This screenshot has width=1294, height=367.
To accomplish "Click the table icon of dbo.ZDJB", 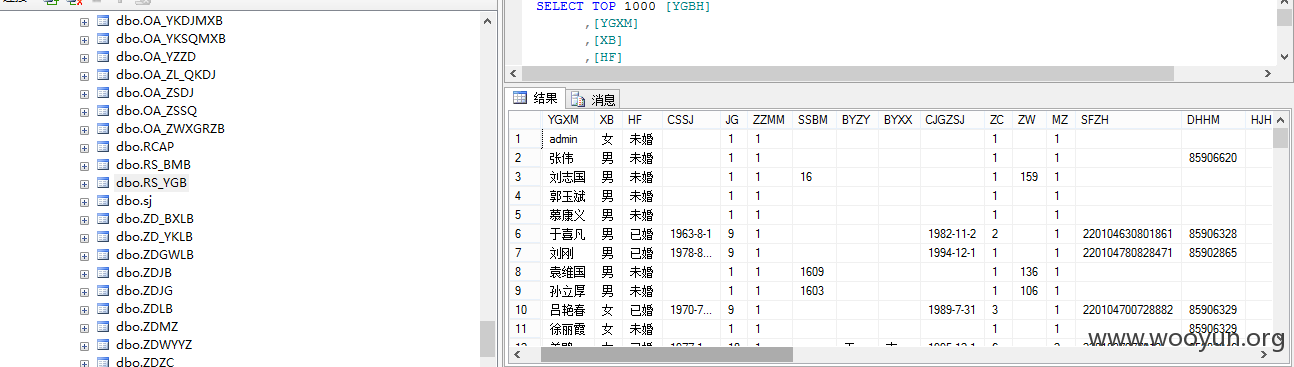I will click(103, 273).
